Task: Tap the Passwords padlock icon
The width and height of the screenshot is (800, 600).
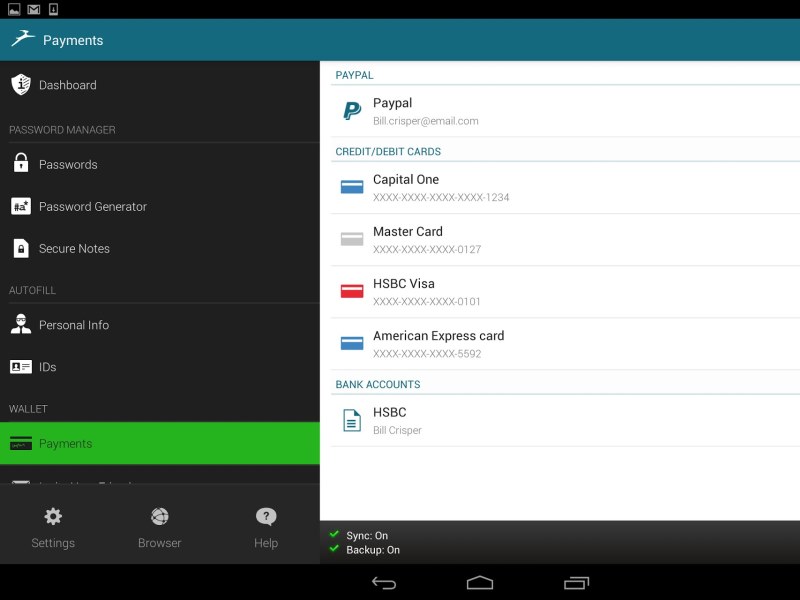Action: (21, 163)
